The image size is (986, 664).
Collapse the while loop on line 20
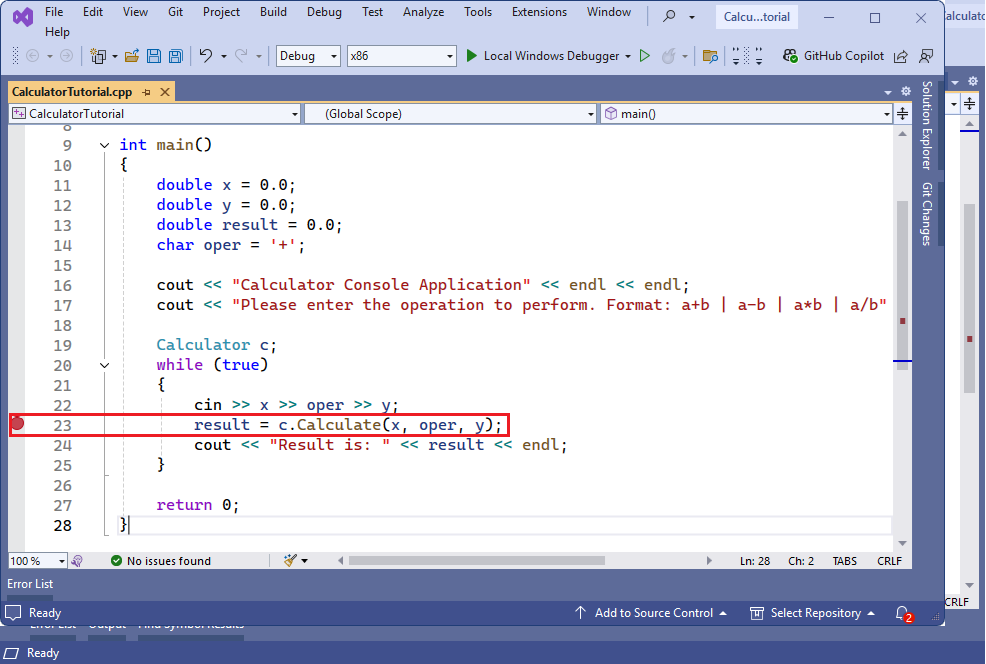tap(104, 364)
